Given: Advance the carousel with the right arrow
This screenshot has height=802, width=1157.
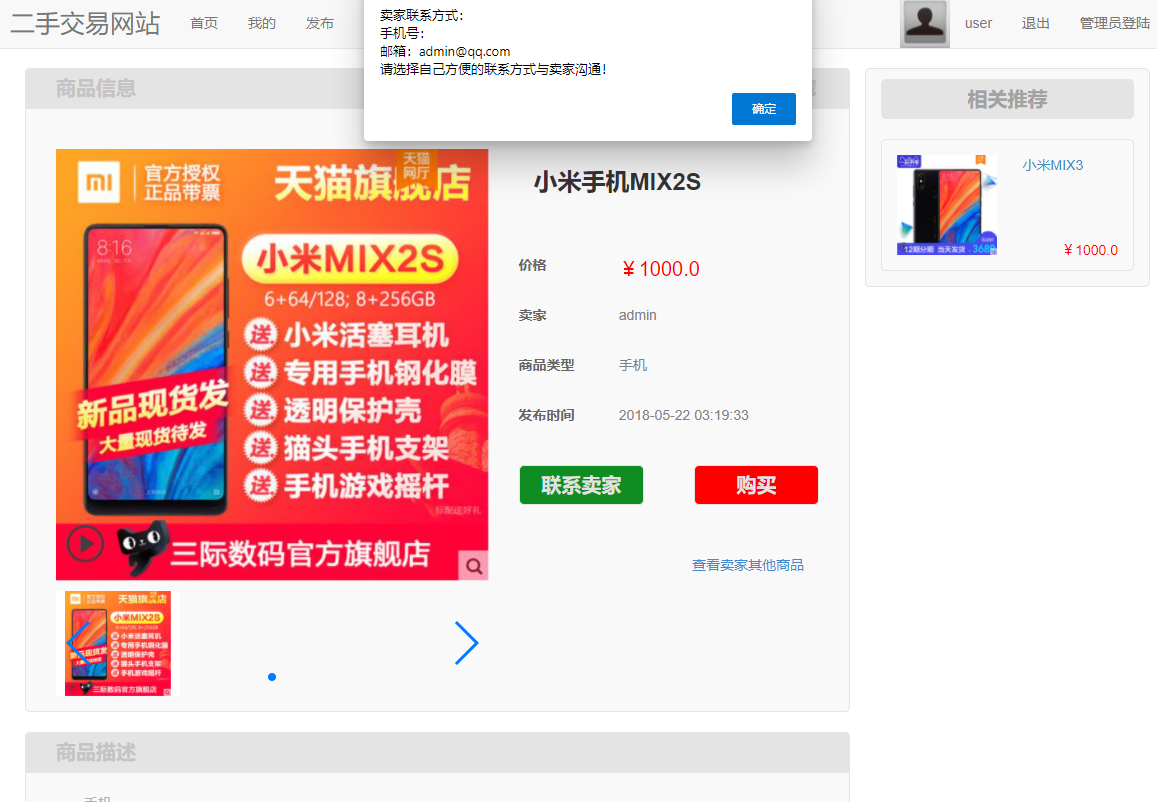Looking at the screenshot, I should (x=466, y=643).
